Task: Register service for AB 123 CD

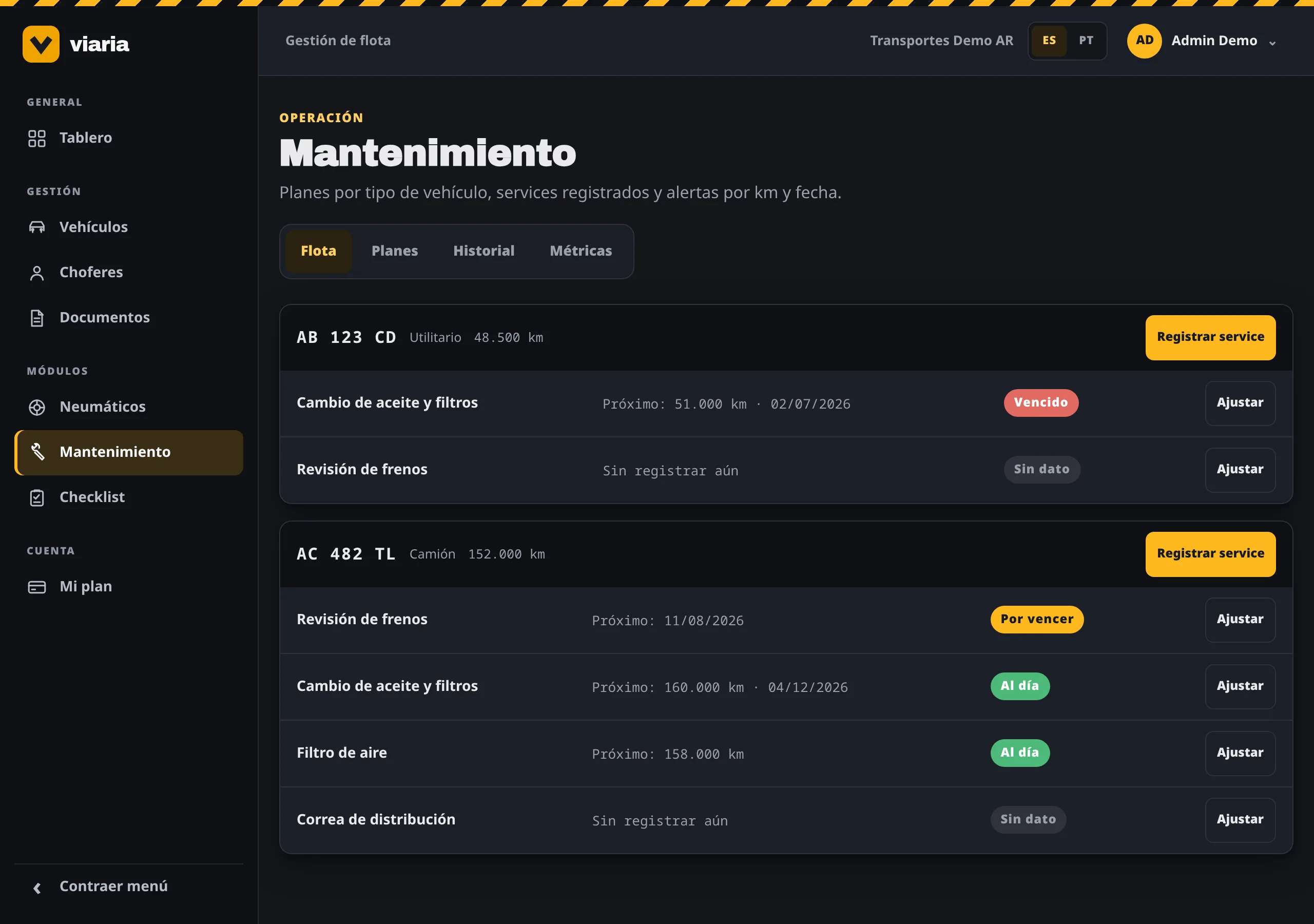Action: (x=1210, y=337)
